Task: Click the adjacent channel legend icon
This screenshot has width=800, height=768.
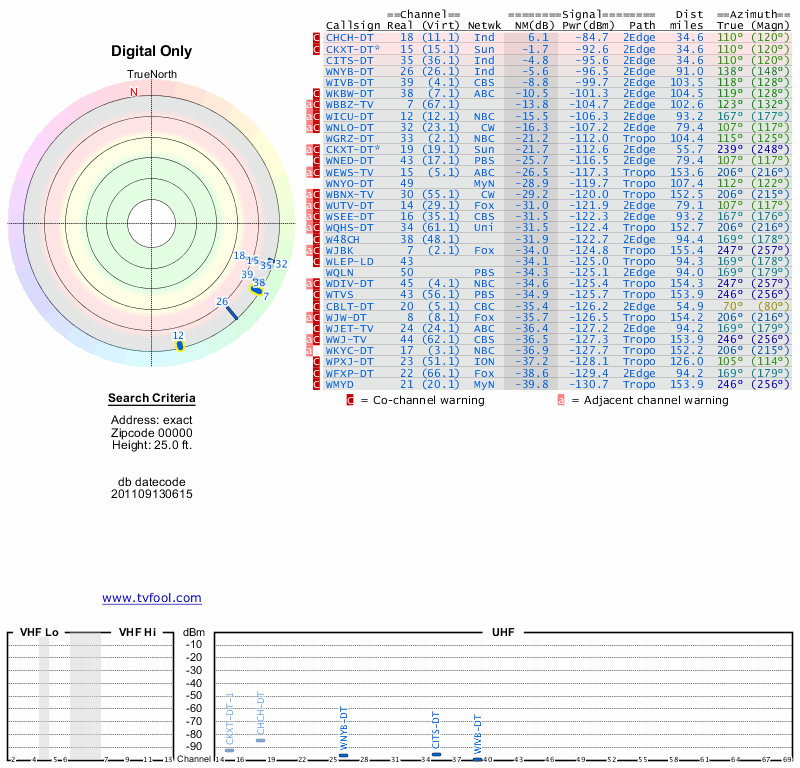Action: [561, 400]
